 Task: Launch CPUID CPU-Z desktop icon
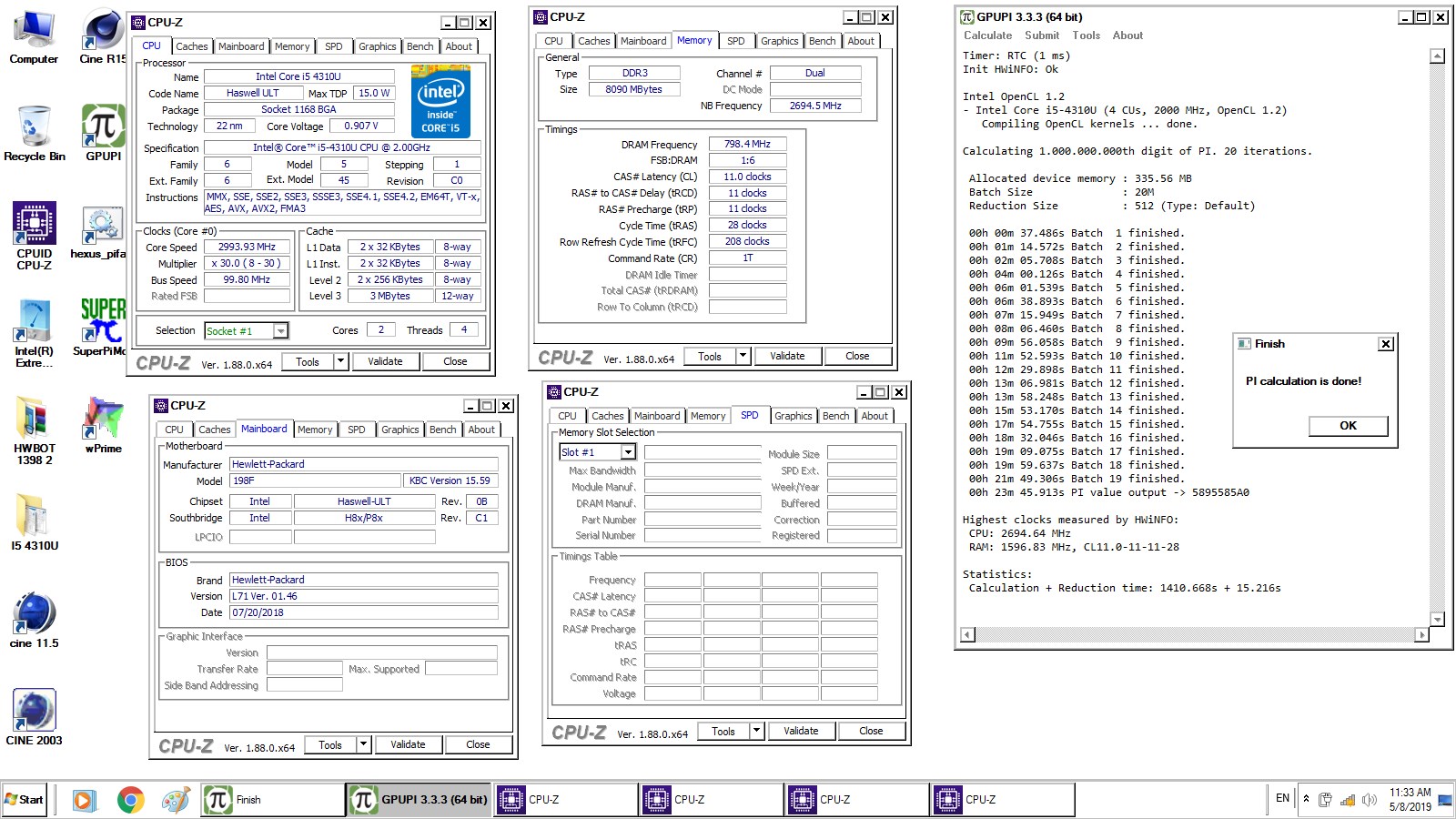coord(34,236)
